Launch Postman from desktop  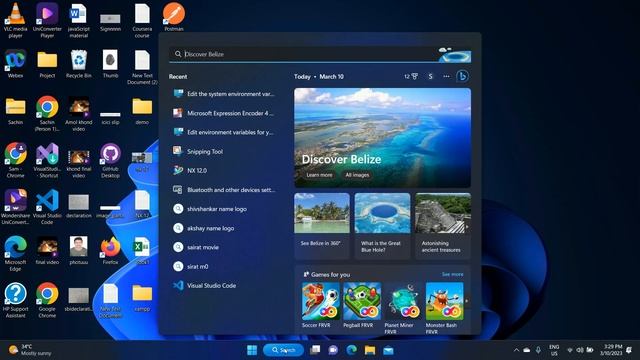pos(174,17)
